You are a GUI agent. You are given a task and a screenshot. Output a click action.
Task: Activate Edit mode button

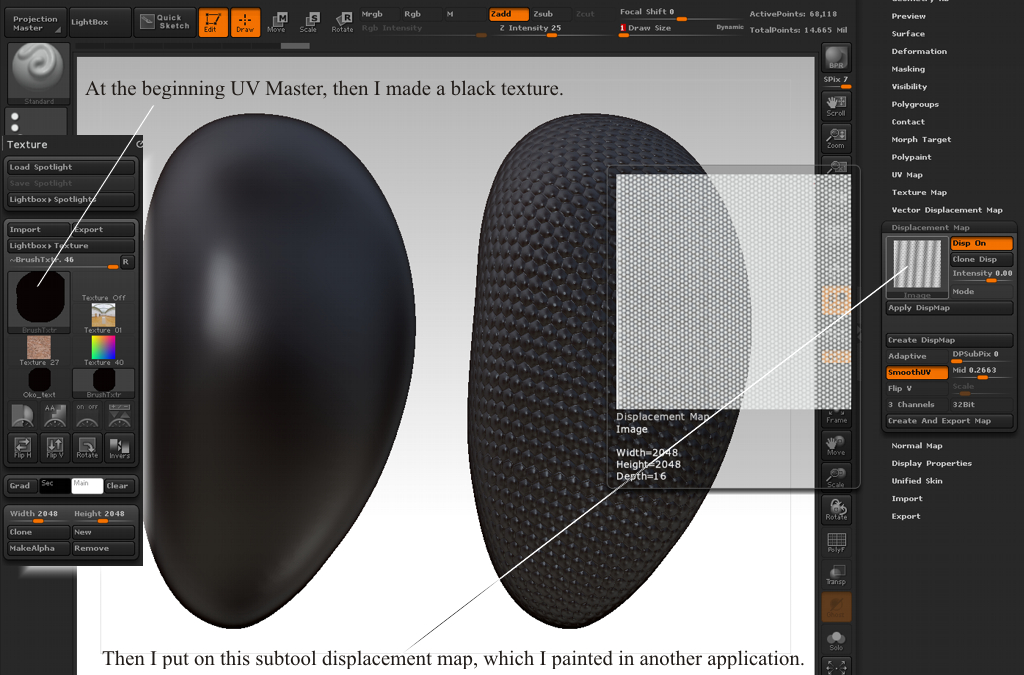tap(213, 22)
